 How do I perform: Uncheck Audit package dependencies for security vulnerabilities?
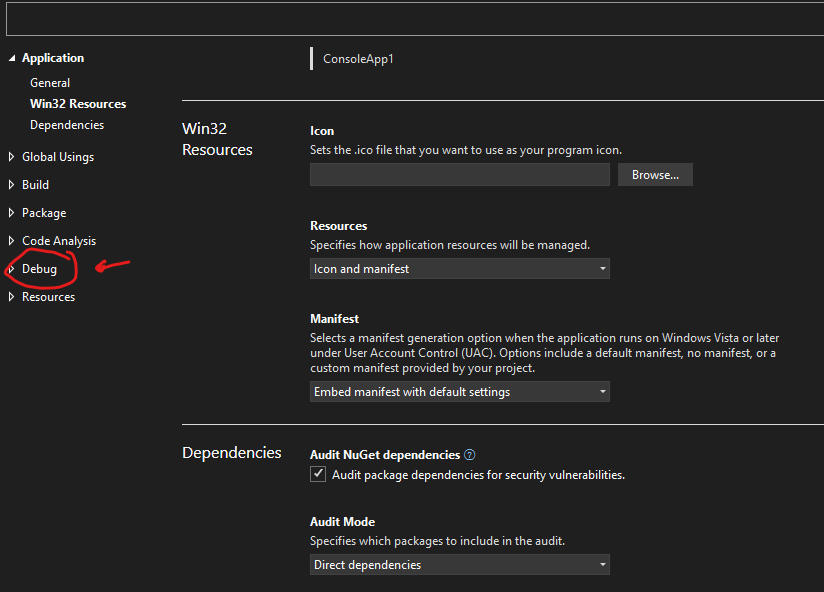click(x=319, y=475)
